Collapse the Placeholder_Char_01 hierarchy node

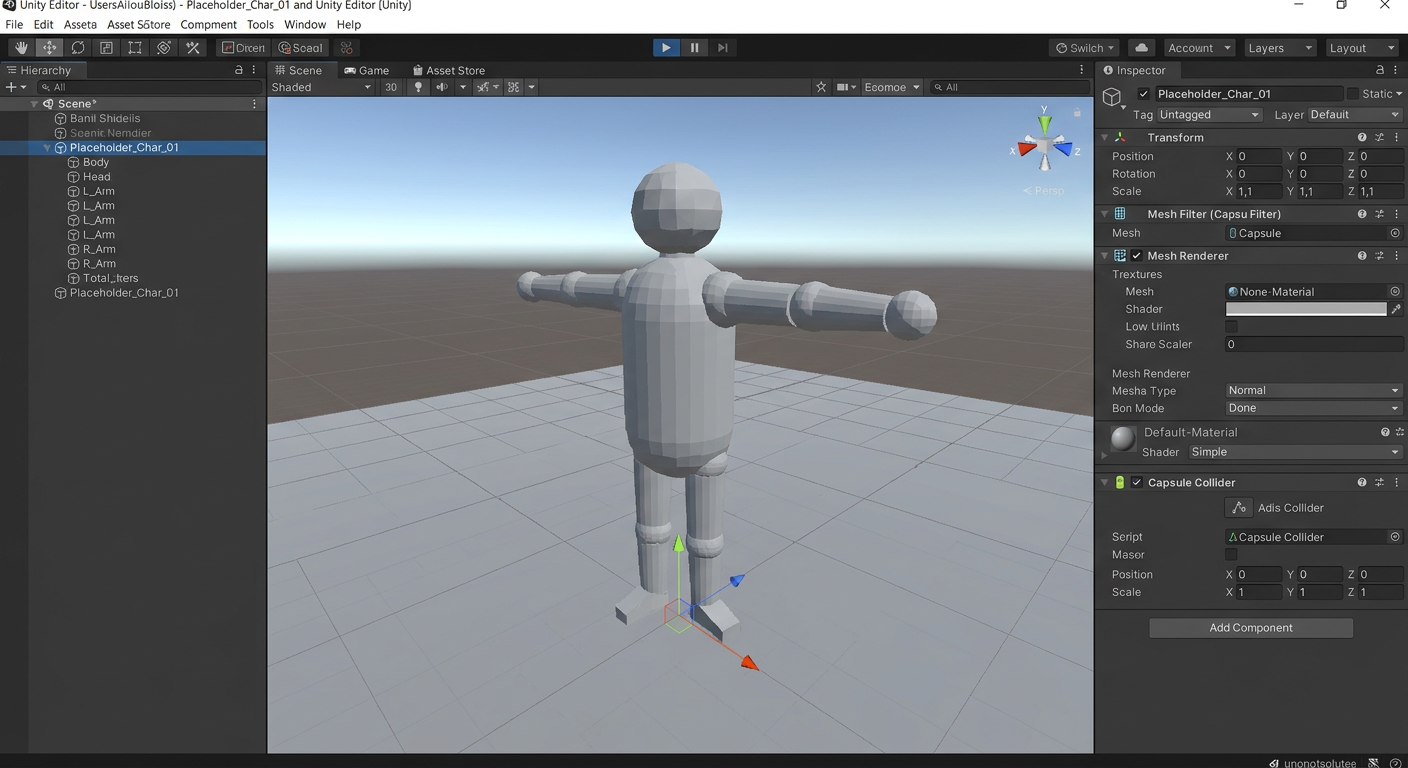tap(46, 148)
